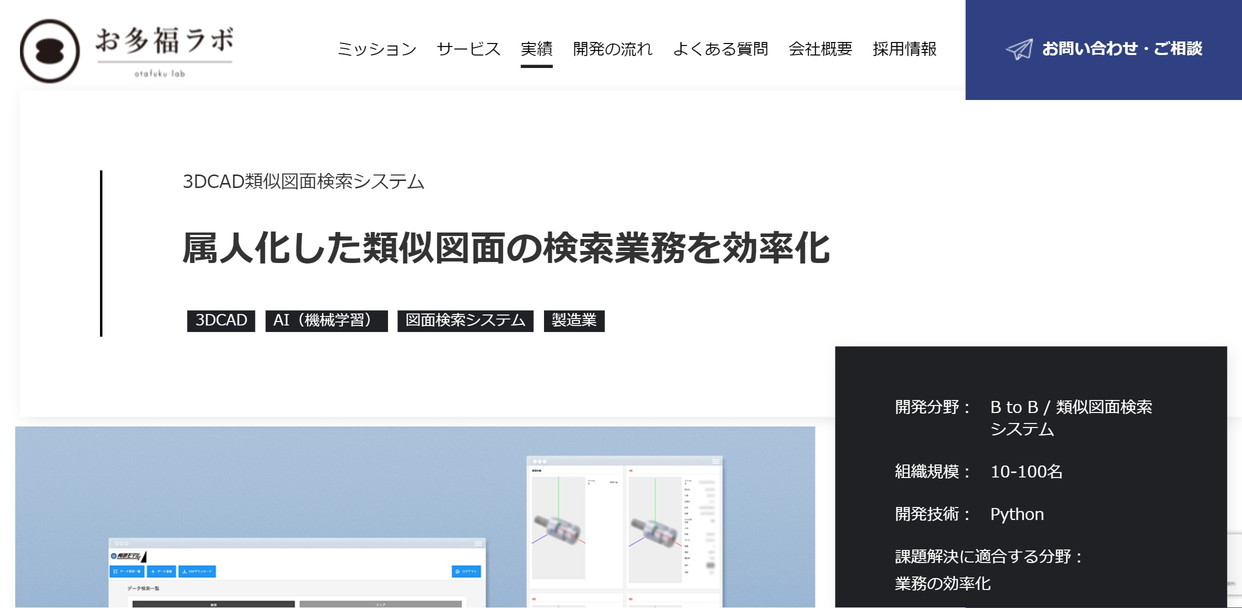Image resolution: width=1242 pixels, height=608 pixels.
Task: Click the お多福ラボ logo text
Action: point(165,42)
